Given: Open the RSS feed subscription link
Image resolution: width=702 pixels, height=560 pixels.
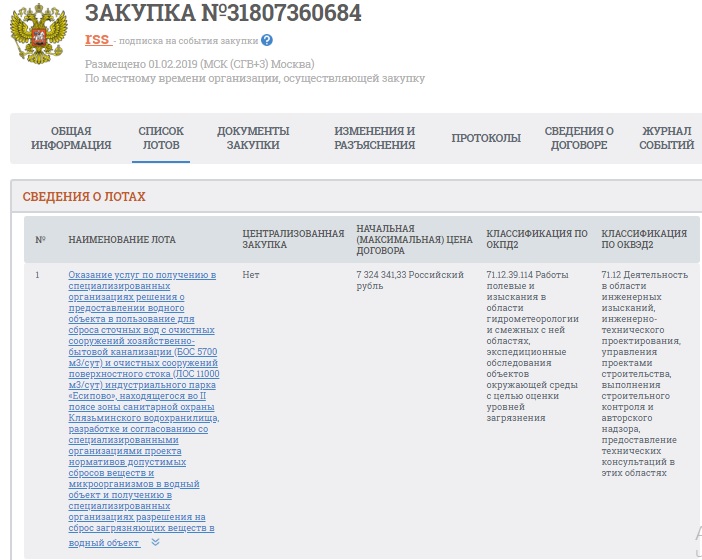Looking at the screenshot, I should [97, 40].
